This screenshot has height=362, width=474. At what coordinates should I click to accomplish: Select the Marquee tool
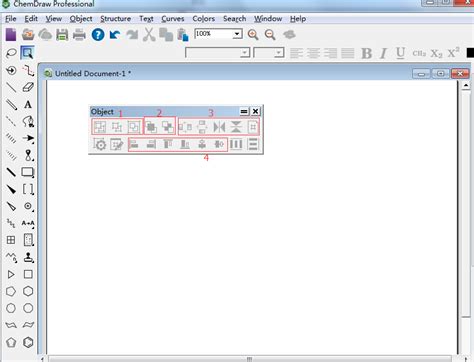(x=27, y=53)
